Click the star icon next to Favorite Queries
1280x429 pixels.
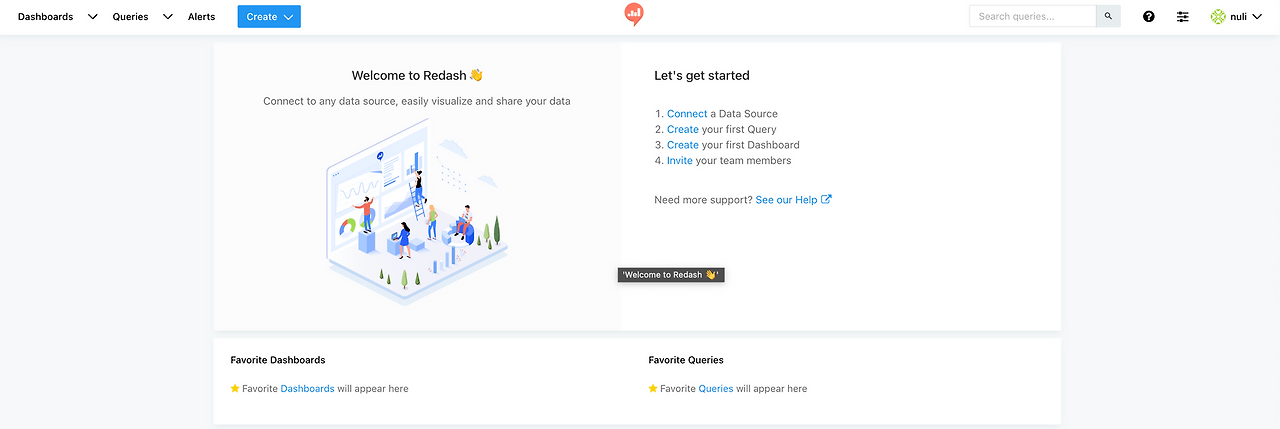(x=653, y=388)
